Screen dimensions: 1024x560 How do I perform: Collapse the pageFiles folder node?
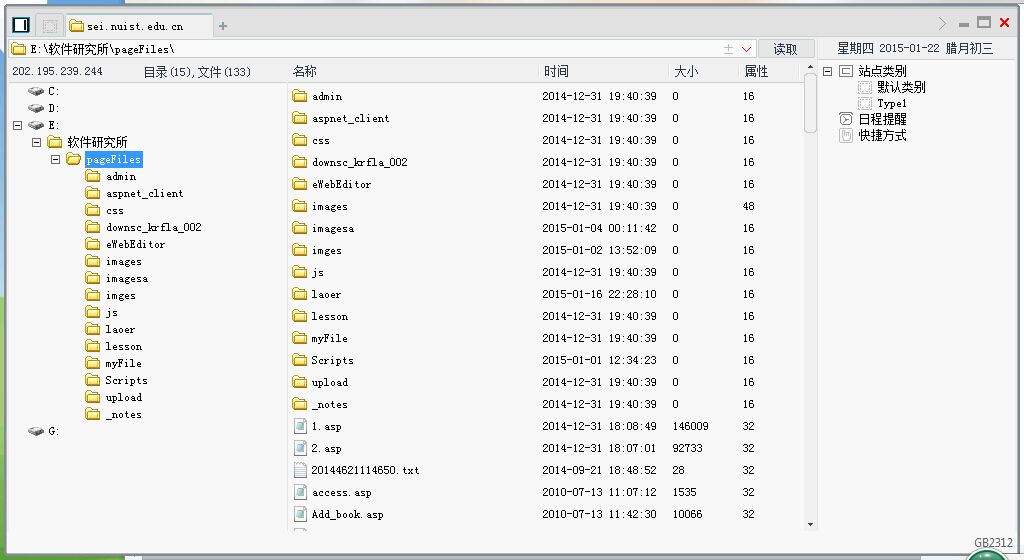coord(56,159)
